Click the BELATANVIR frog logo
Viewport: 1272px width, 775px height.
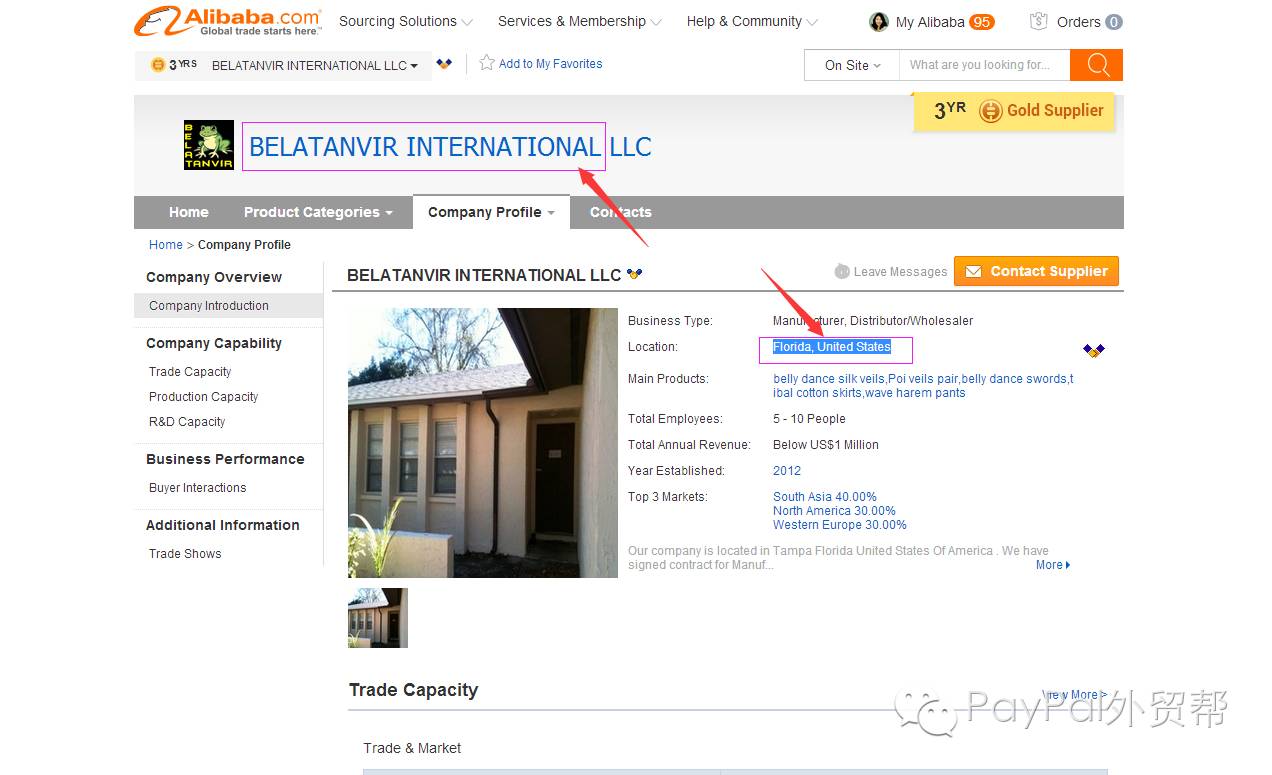pos(209,145)
